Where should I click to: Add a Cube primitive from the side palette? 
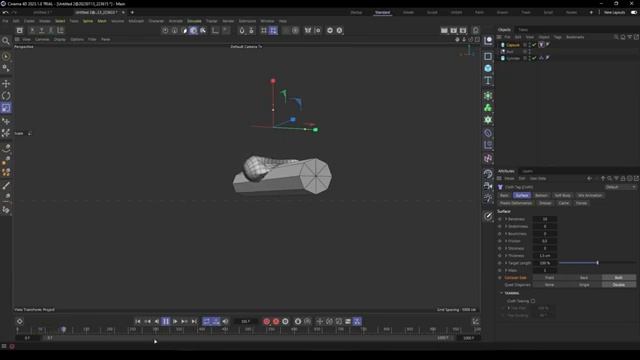[488, 56]
